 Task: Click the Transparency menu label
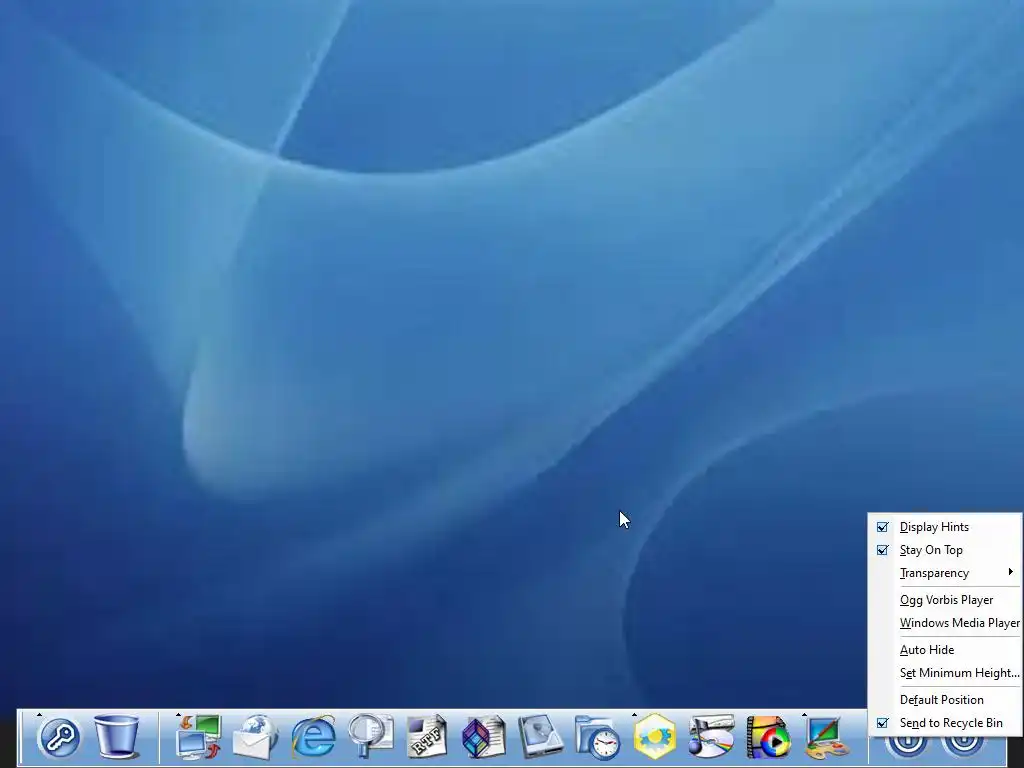[934, 573]
